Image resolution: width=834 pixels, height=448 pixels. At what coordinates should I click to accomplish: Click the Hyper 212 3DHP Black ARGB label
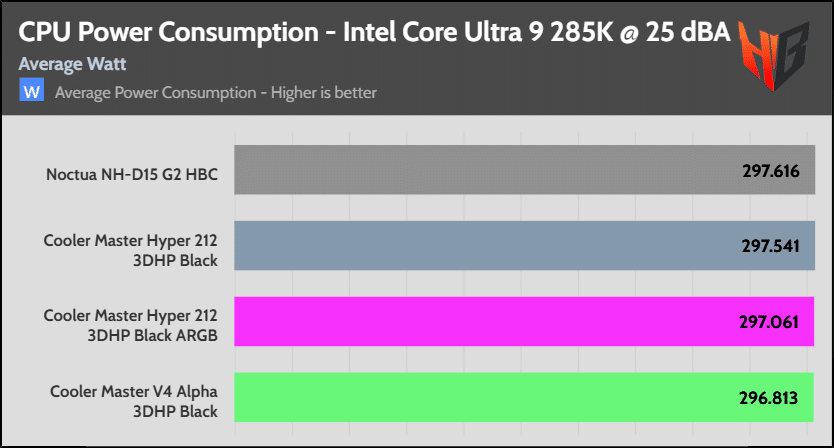[x=131, y=324]
